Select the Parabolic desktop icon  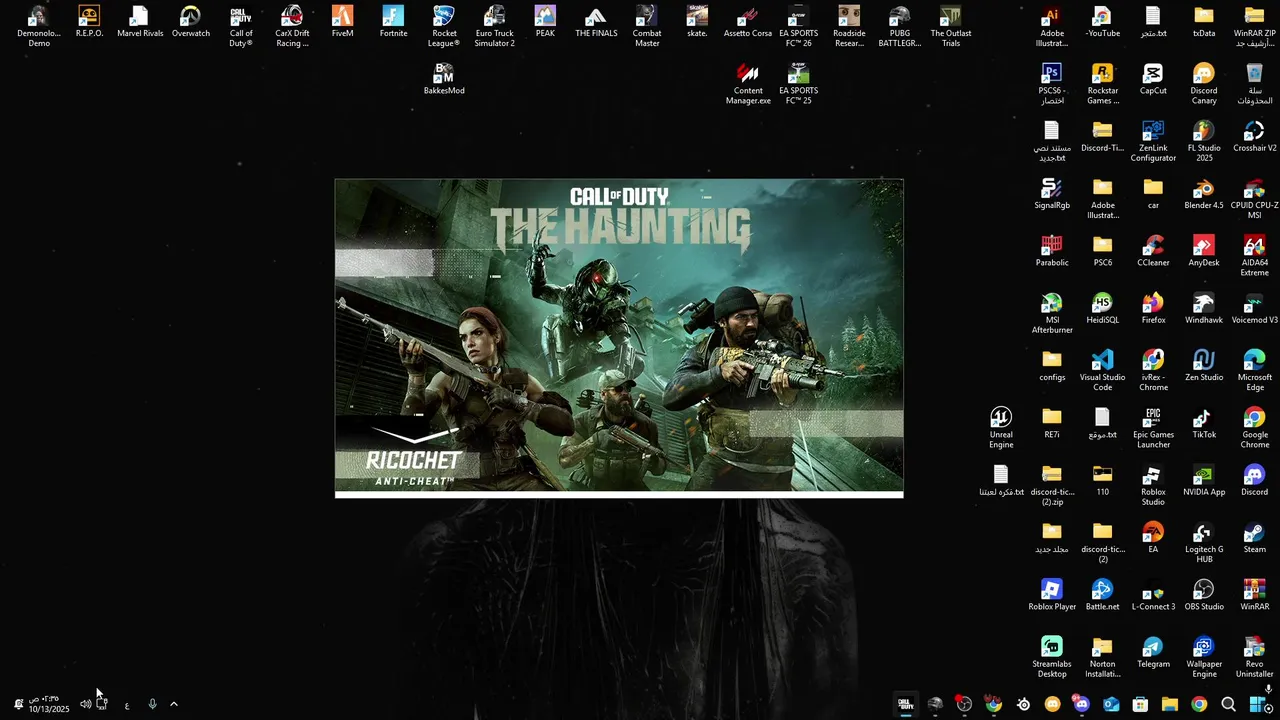click(x=1051, y=251)
